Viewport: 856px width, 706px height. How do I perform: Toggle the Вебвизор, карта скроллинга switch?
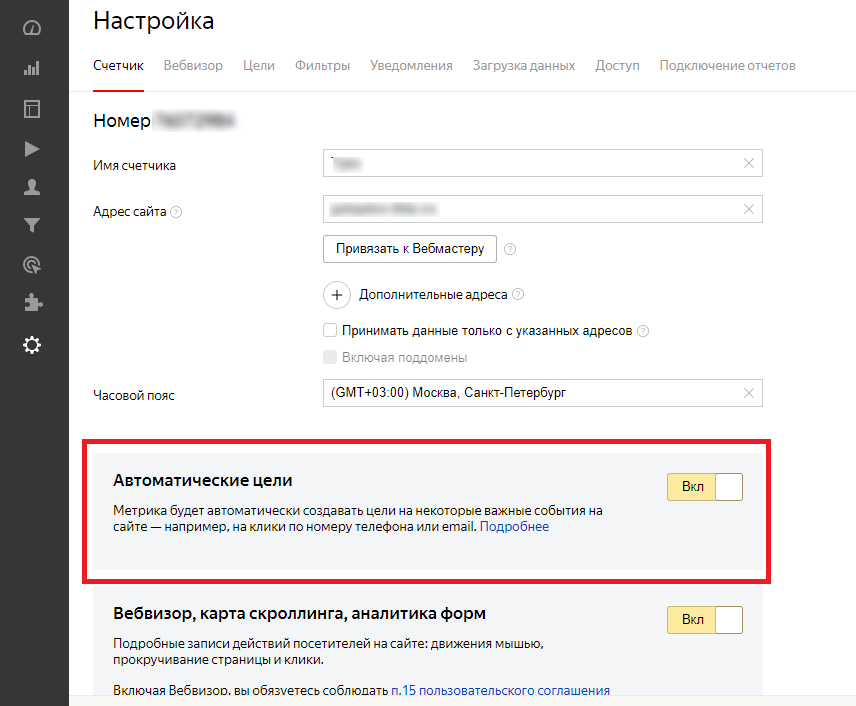click(705, 620)
